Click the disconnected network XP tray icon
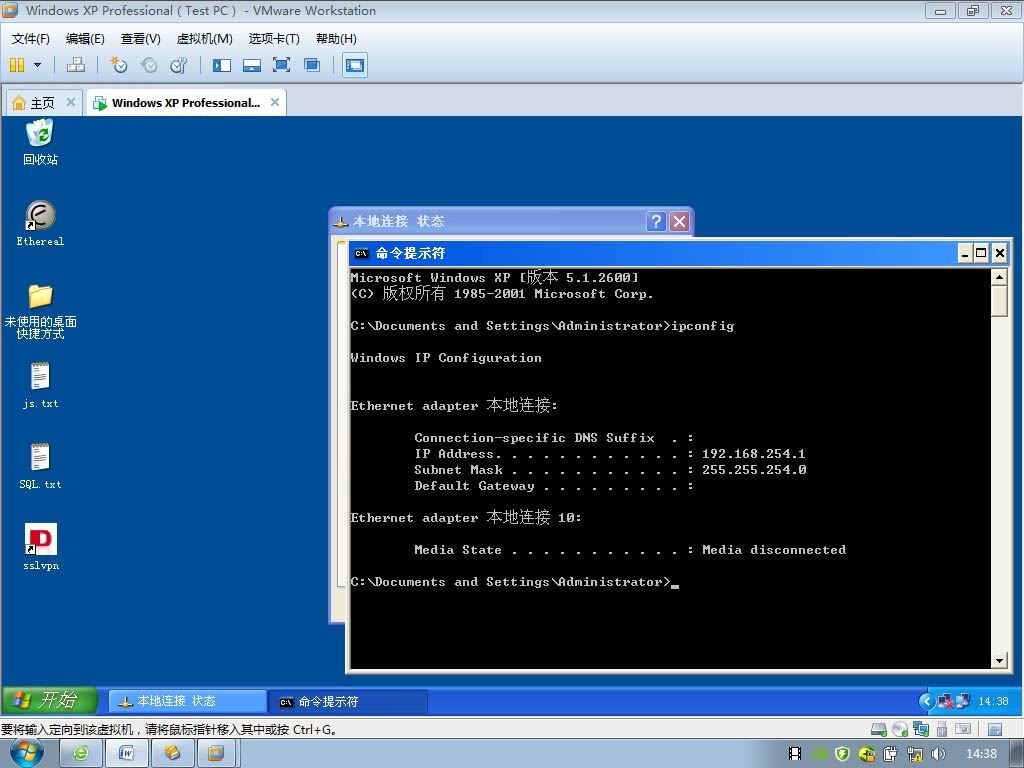This screenshot has height=768, width=1024. [944, 701]
